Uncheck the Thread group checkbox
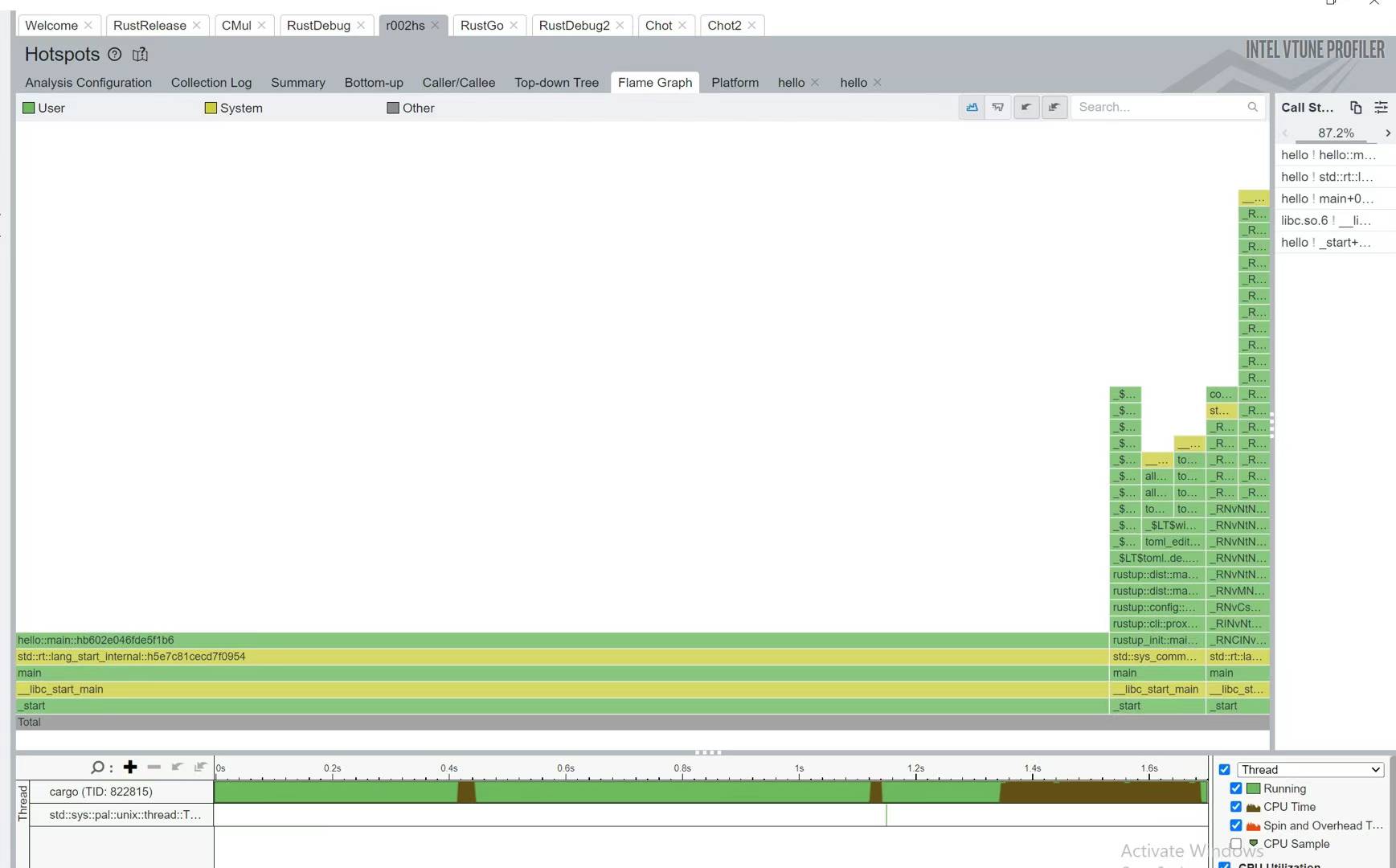This screenshot has height=868, width=1396. coord(1225,770)
